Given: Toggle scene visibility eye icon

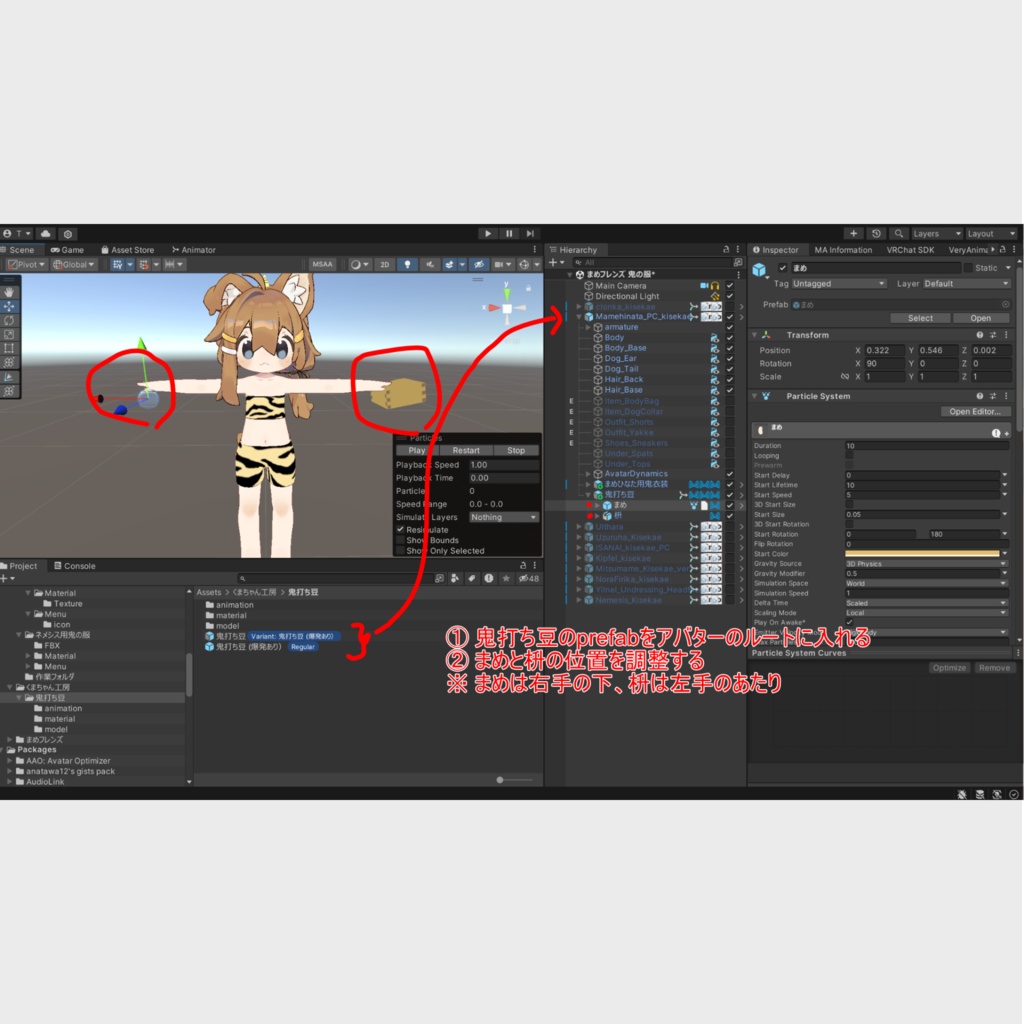Looking at the screenshot, I should 479,264.
